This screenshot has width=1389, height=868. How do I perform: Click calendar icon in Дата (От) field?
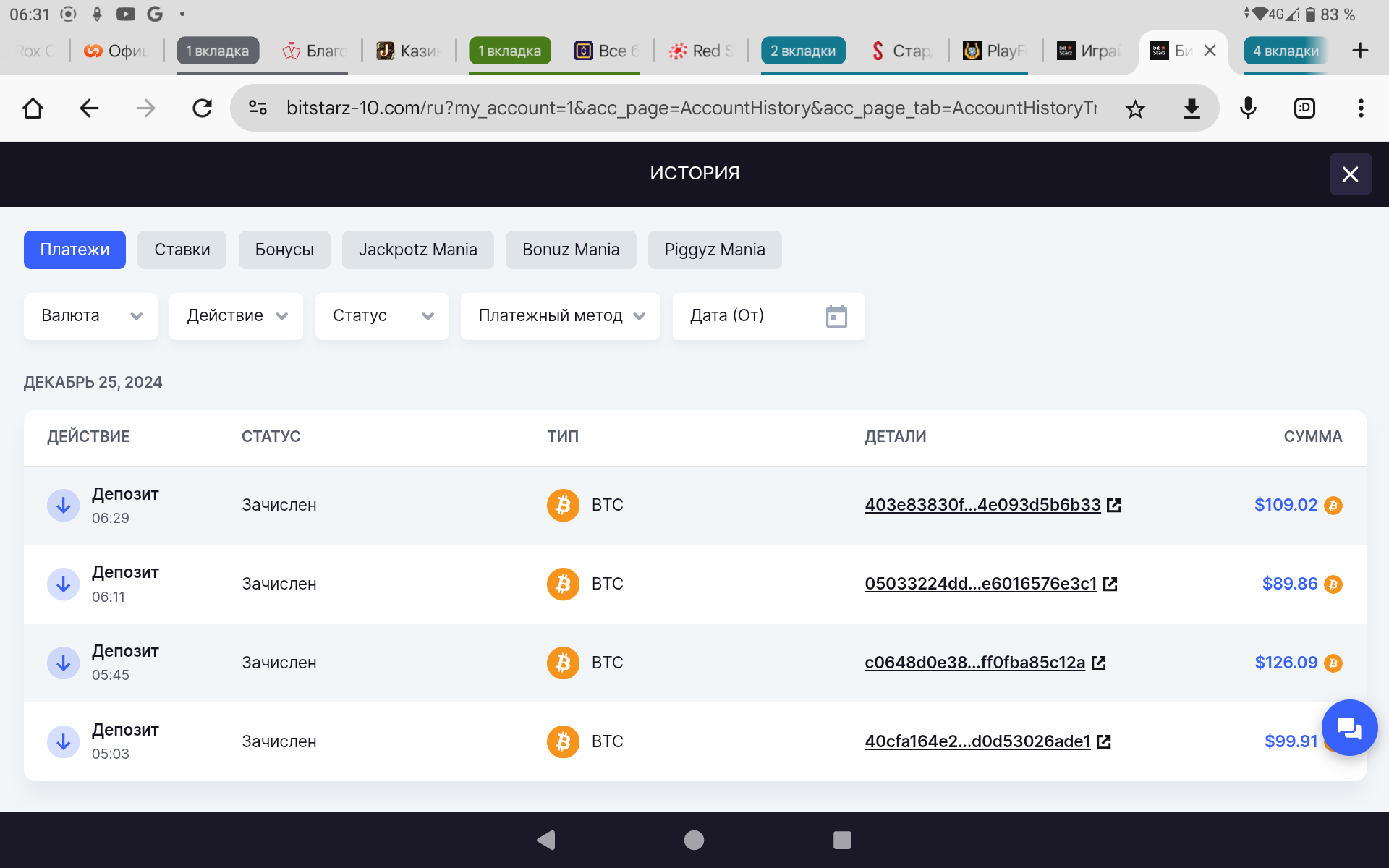(x=836, y=316)
